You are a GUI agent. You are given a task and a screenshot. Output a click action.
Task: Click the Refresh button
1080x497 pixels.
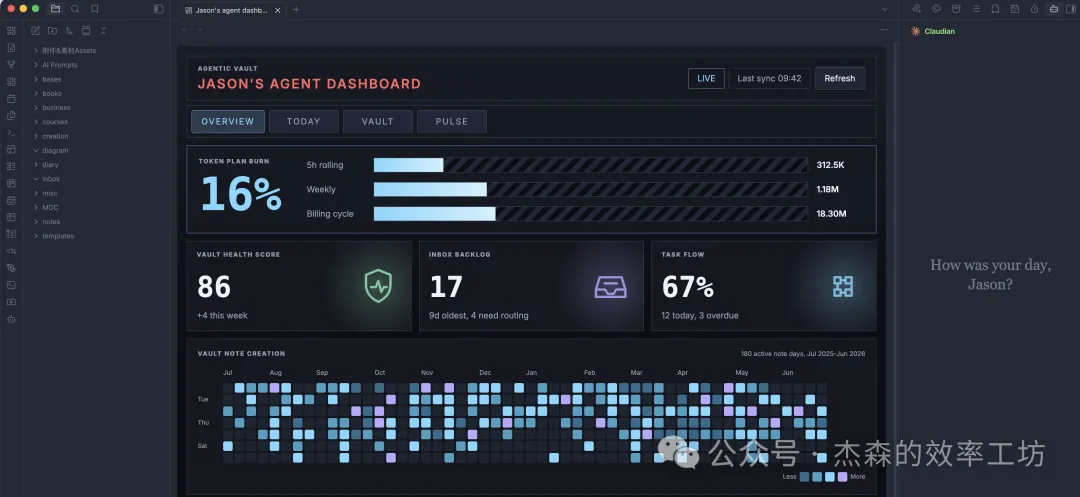click(x=840, y=78)
